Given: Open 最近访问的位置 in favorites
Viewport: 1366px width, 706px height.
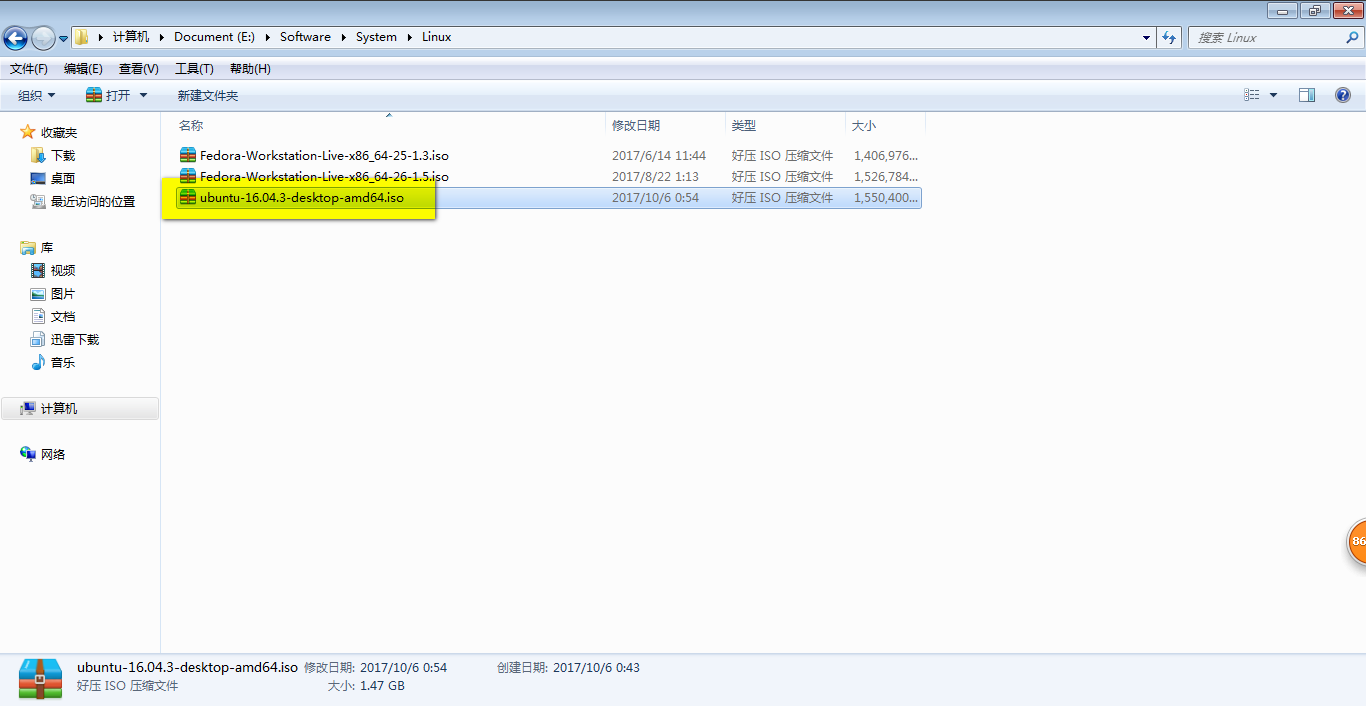Looking at the screenshot, I should [x=93, y=201].
